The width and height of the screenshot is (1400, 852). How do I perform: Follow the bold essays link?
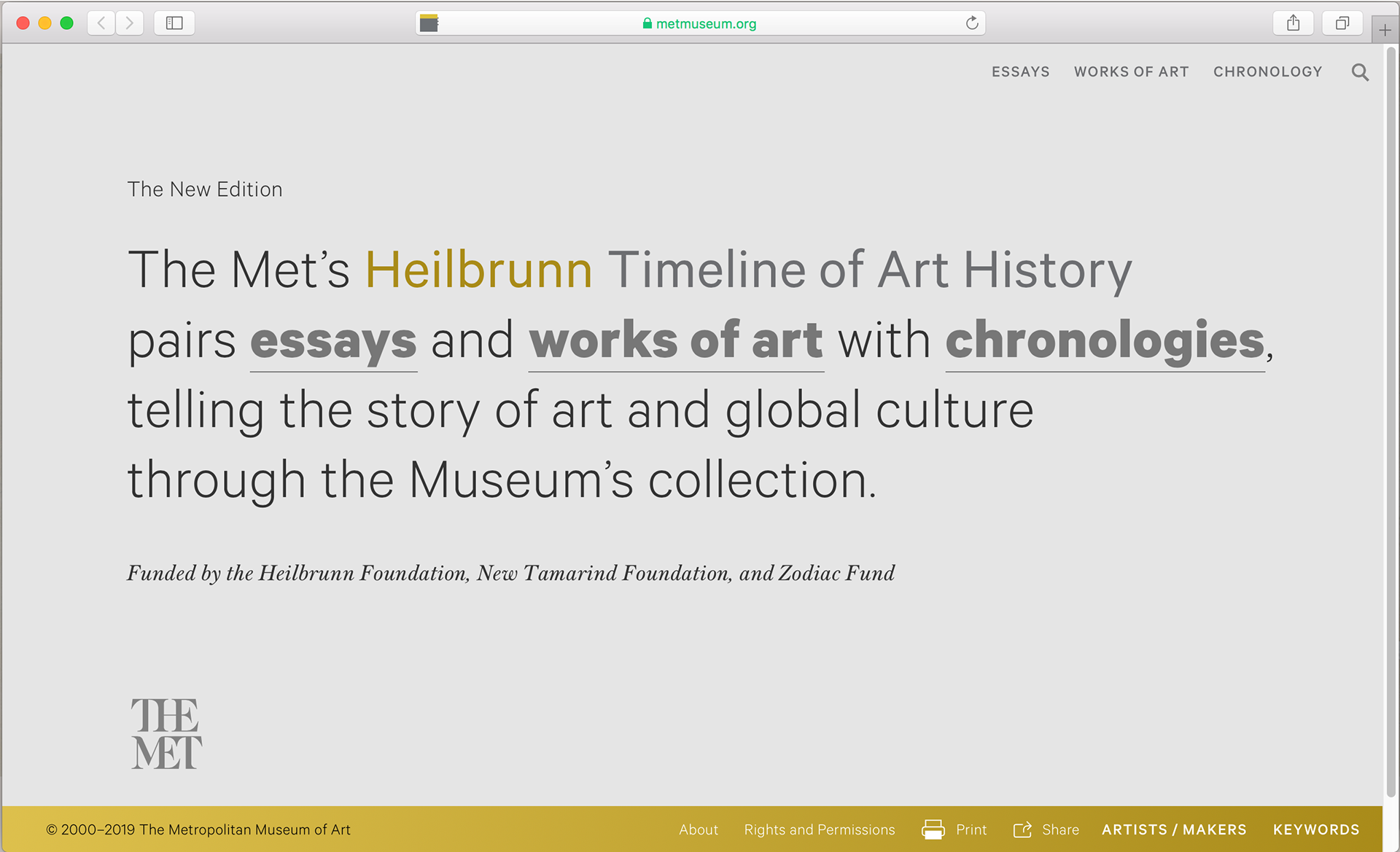[x=333, y=343]
